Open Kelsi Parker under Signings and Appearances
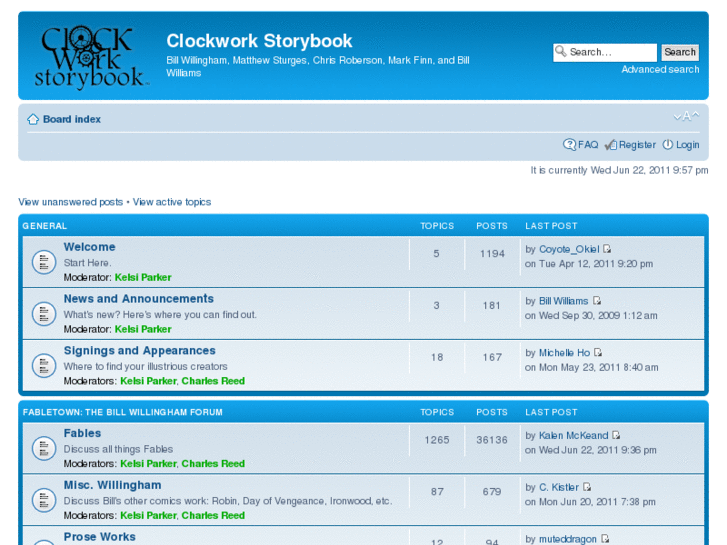Image resolution: width=727 pixels, height=545 pixels. click(148, 381)
